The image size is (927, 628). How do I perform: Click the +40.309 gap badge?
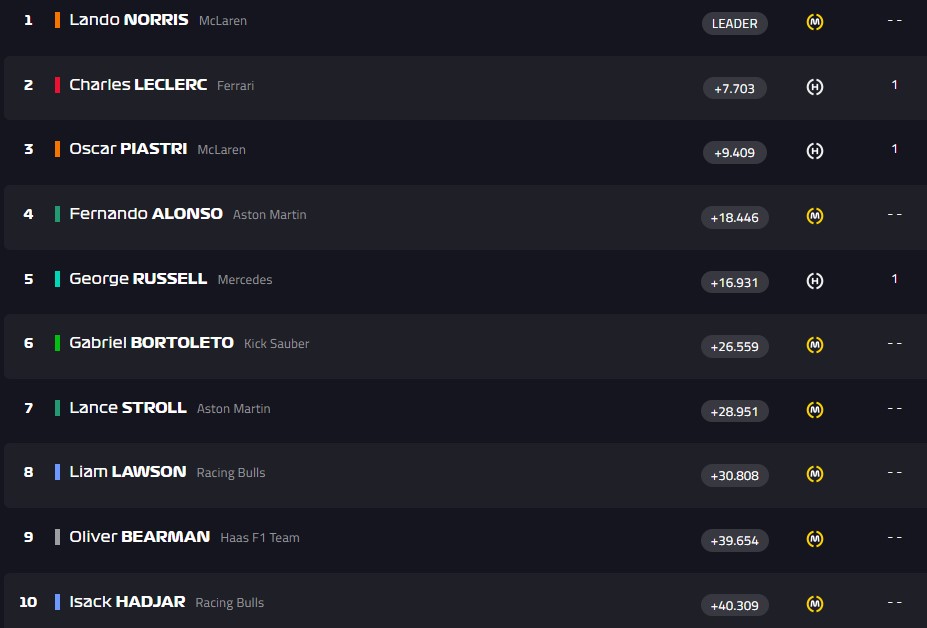734,605
